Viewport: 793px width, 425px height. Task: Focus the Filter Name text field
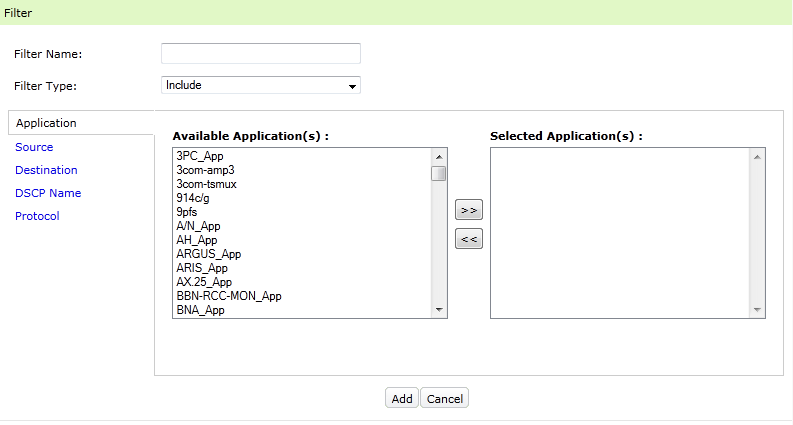(260, 54)
